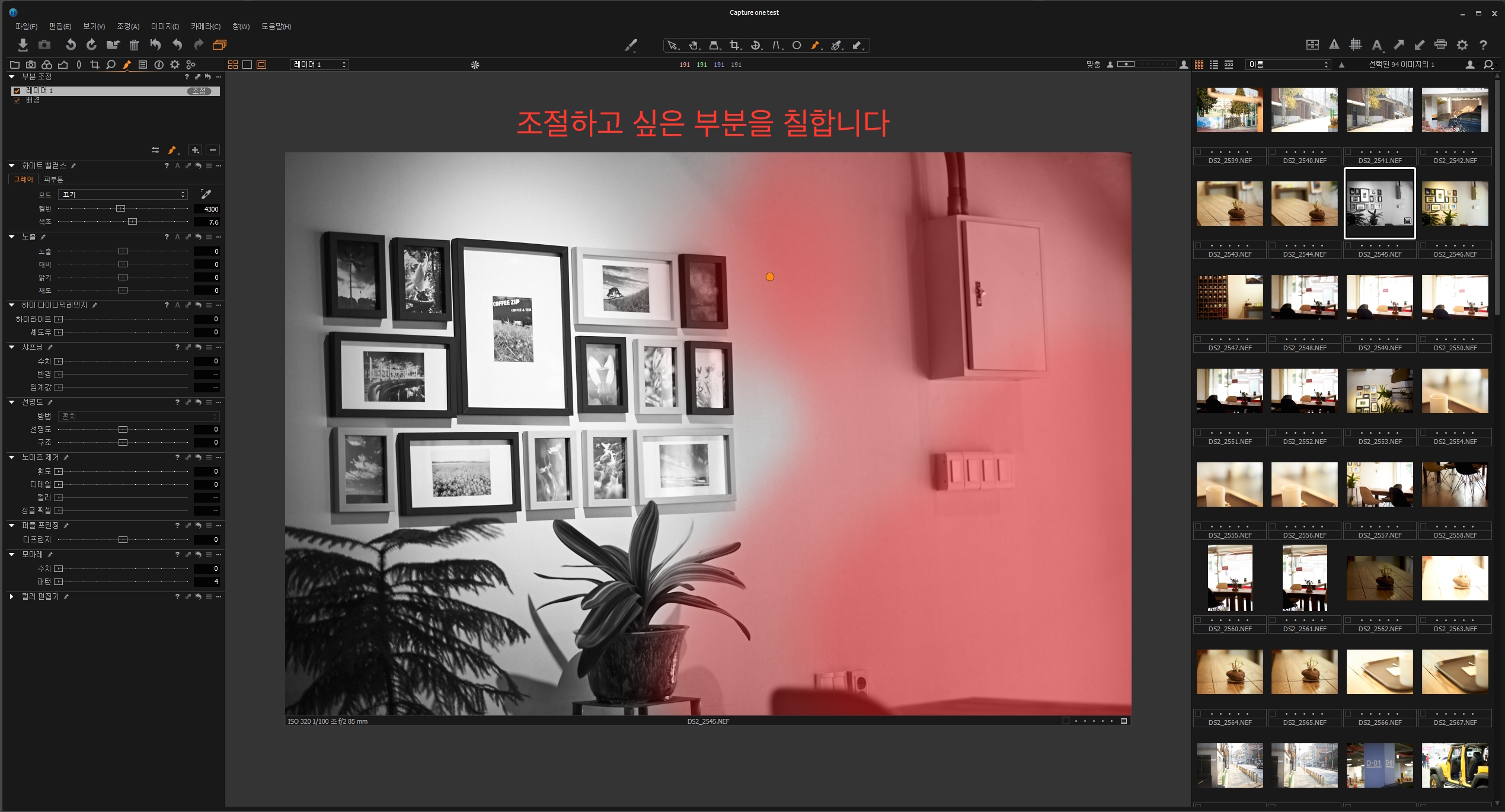Expand the 컬러 편집기 panel
This screenshot has height=812, width=1505.
tap(12, 597)
